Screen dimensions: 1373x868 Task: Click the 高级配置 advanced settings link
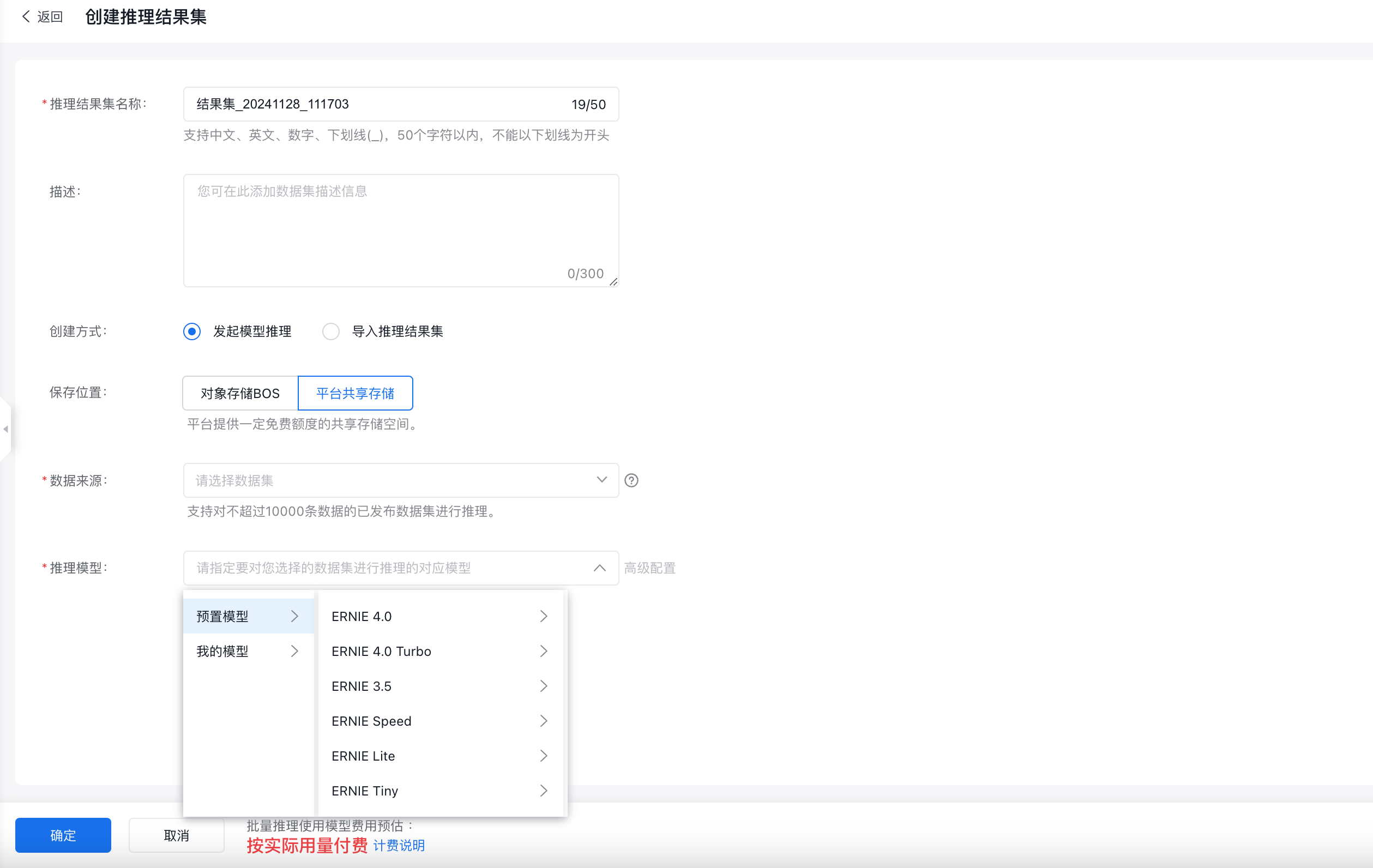(649, 568)
